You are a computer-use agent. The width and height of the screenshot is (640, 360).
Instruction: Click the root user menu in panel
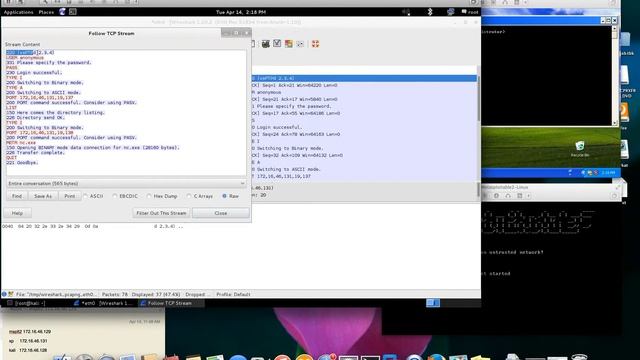click(470, 12)
